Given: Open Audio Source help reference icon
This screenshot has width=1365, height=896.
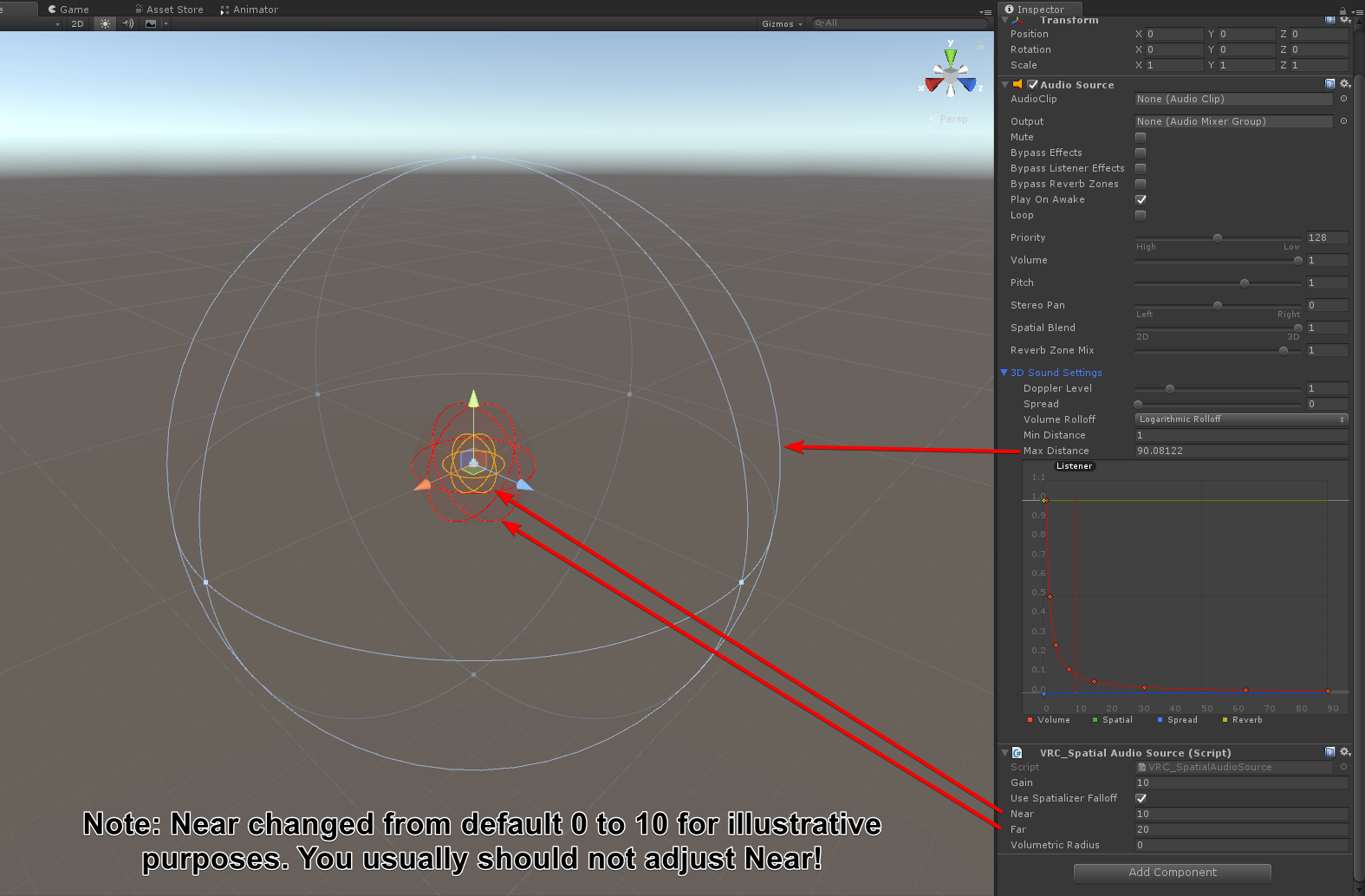Looking at the screenshot, I should pyautogui.click(x=1330, y=84).
